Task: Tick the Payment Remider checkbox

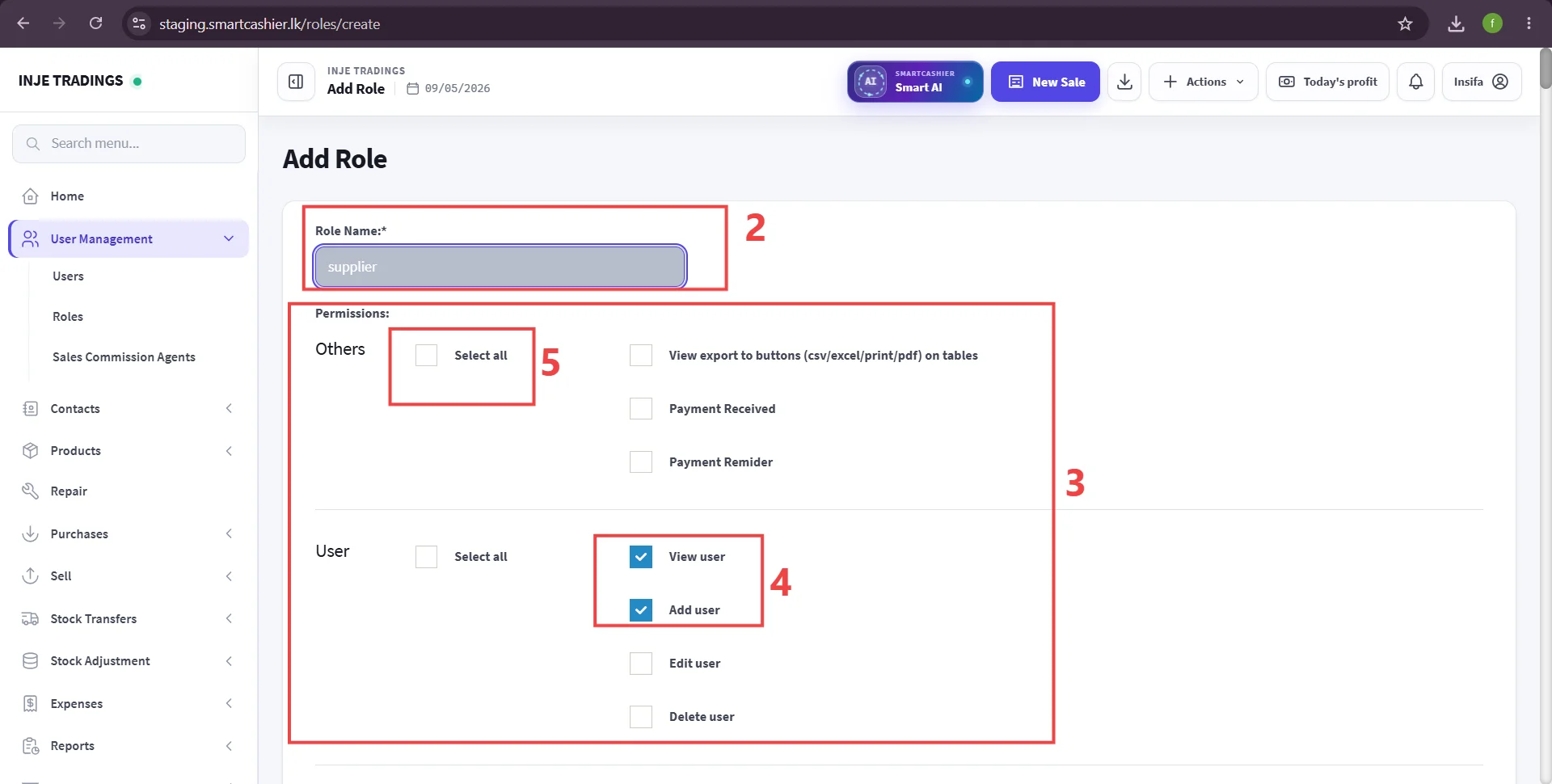Action: pos(641,462)
